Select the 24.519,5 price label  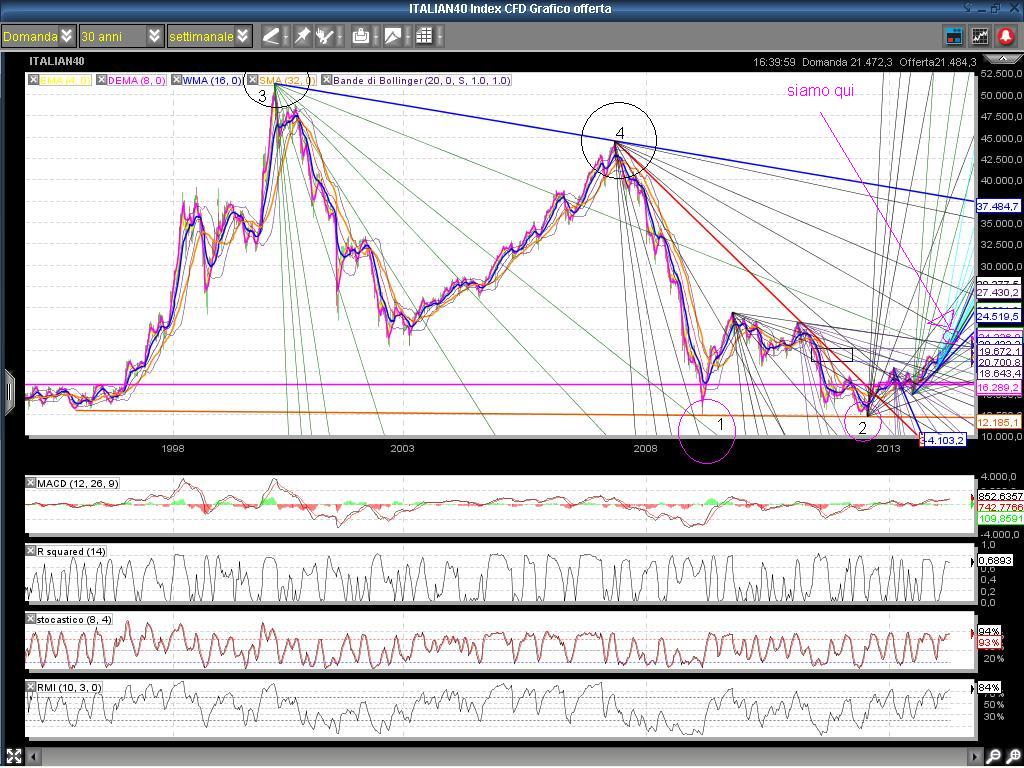[x=997, y=316]
